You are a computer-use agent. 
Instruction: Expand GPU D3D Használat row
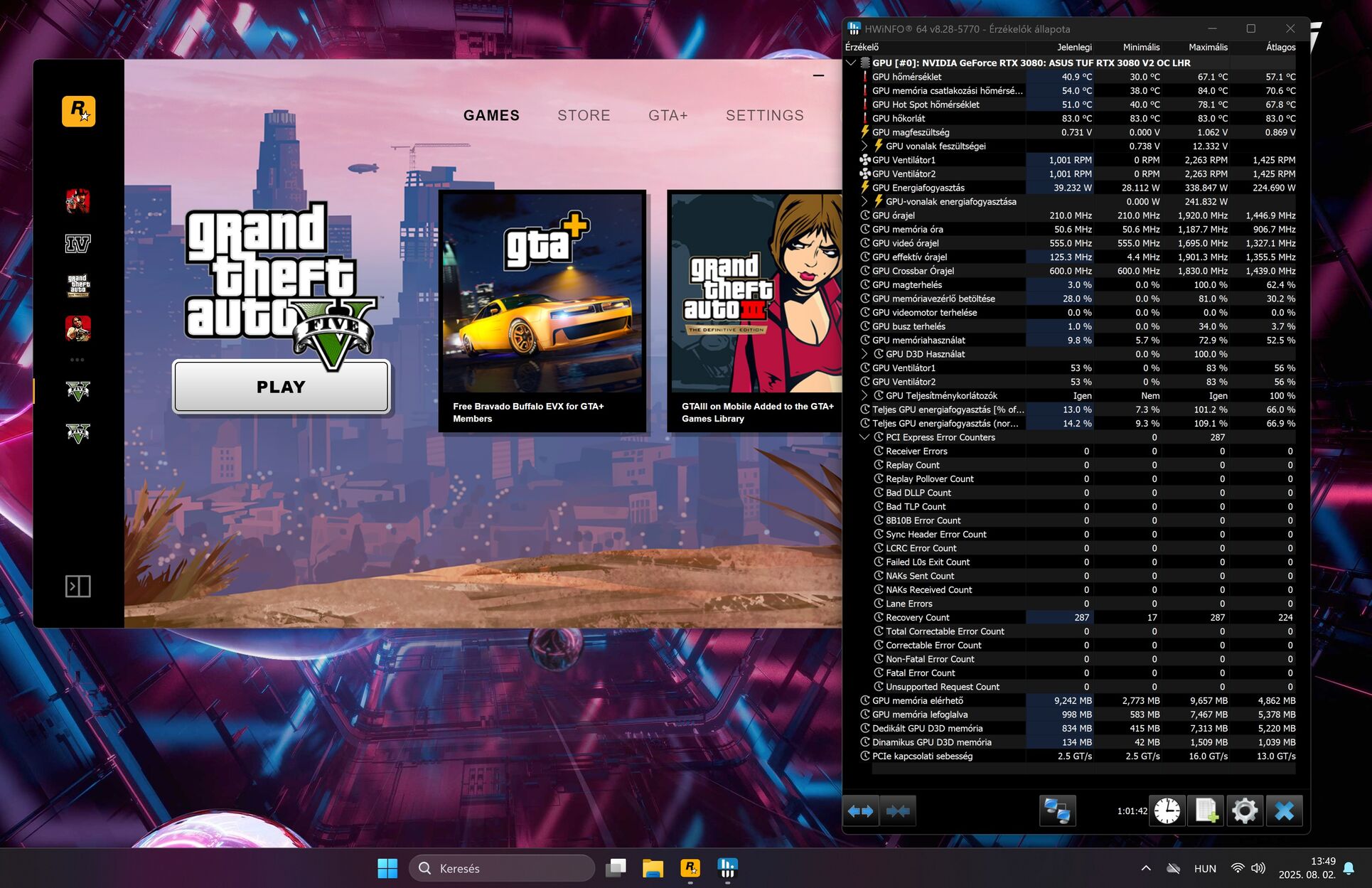(864, 354)
